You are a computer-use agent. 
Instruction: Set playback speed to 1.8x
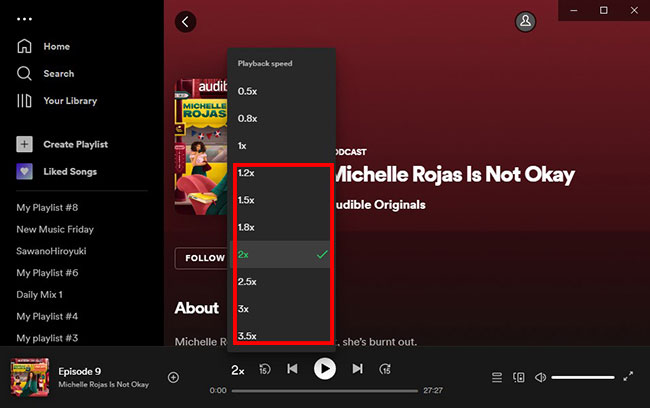[281, 227]
